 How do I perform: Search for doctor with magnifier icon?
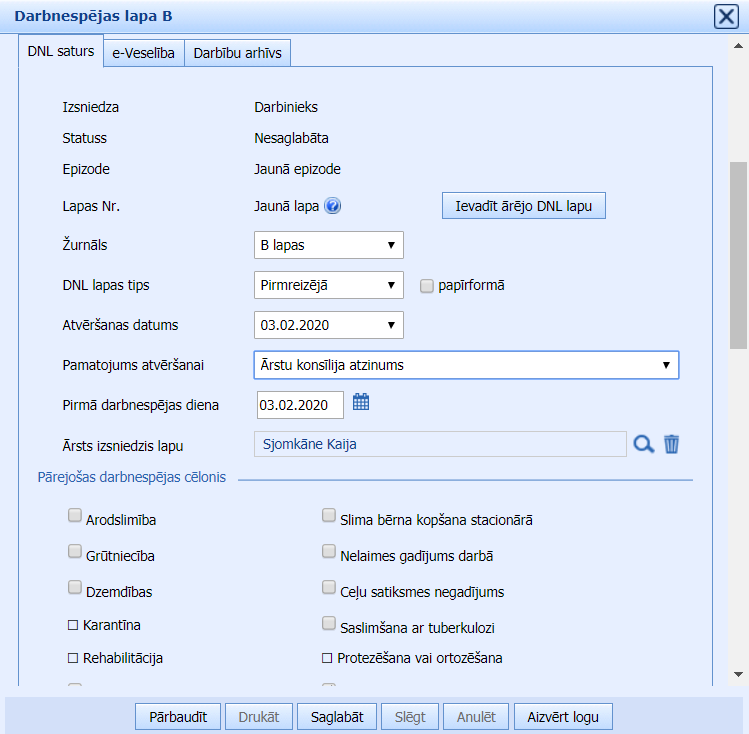(x=644, y=444)
